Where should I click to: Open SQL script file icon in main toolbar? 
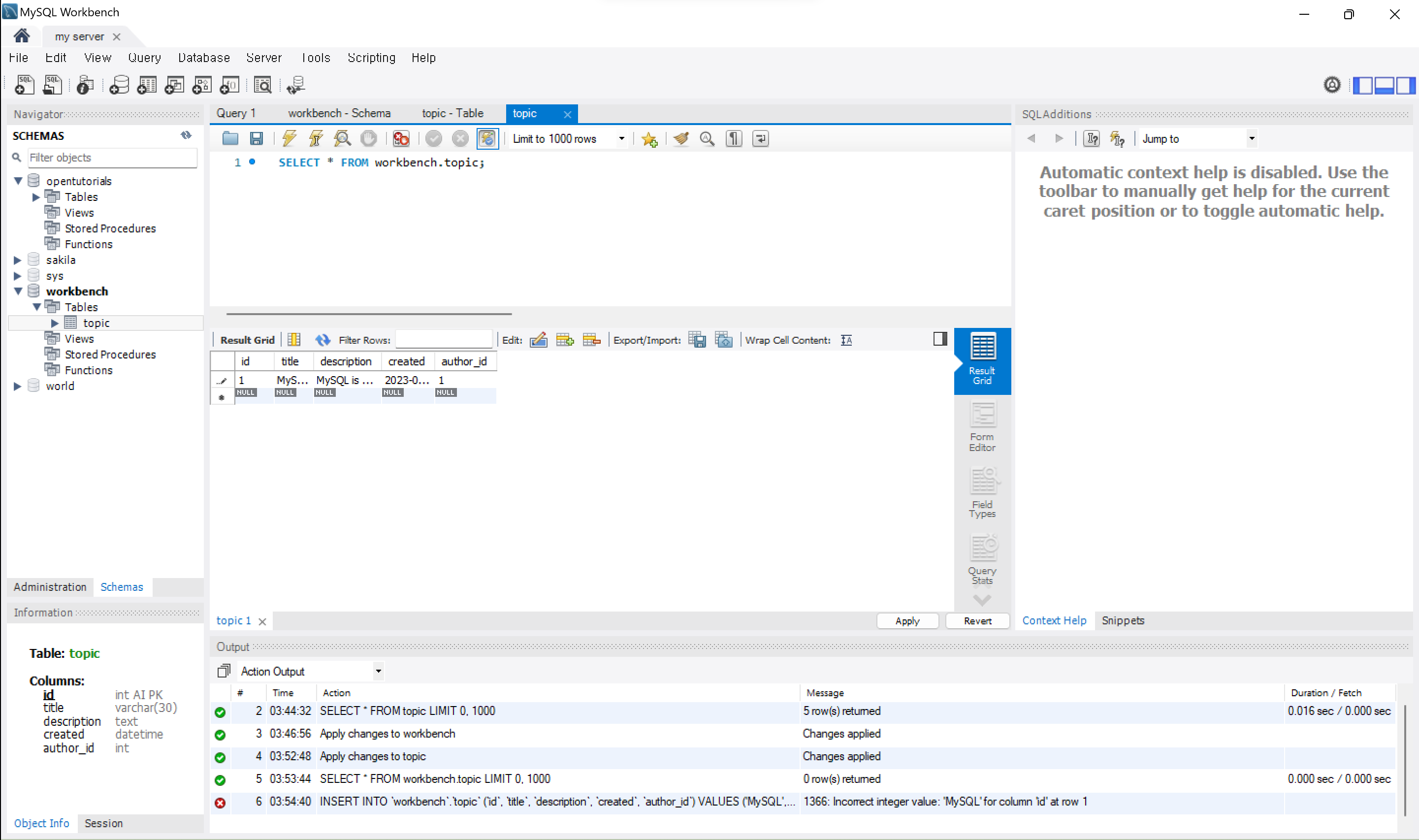(52, 85)
